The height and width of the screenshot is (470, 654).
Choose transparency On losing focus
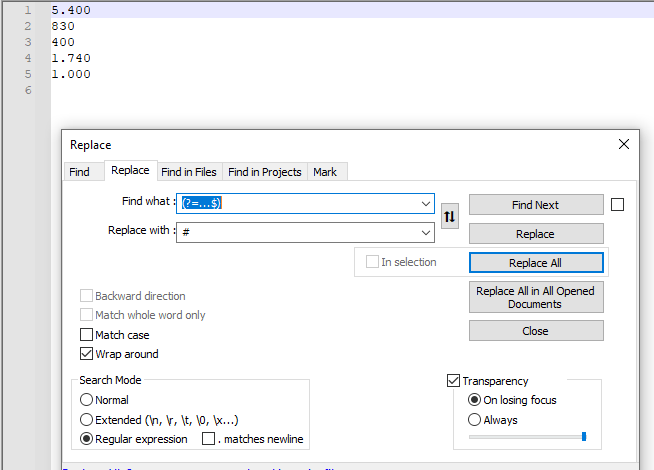(x=474, y=400)
